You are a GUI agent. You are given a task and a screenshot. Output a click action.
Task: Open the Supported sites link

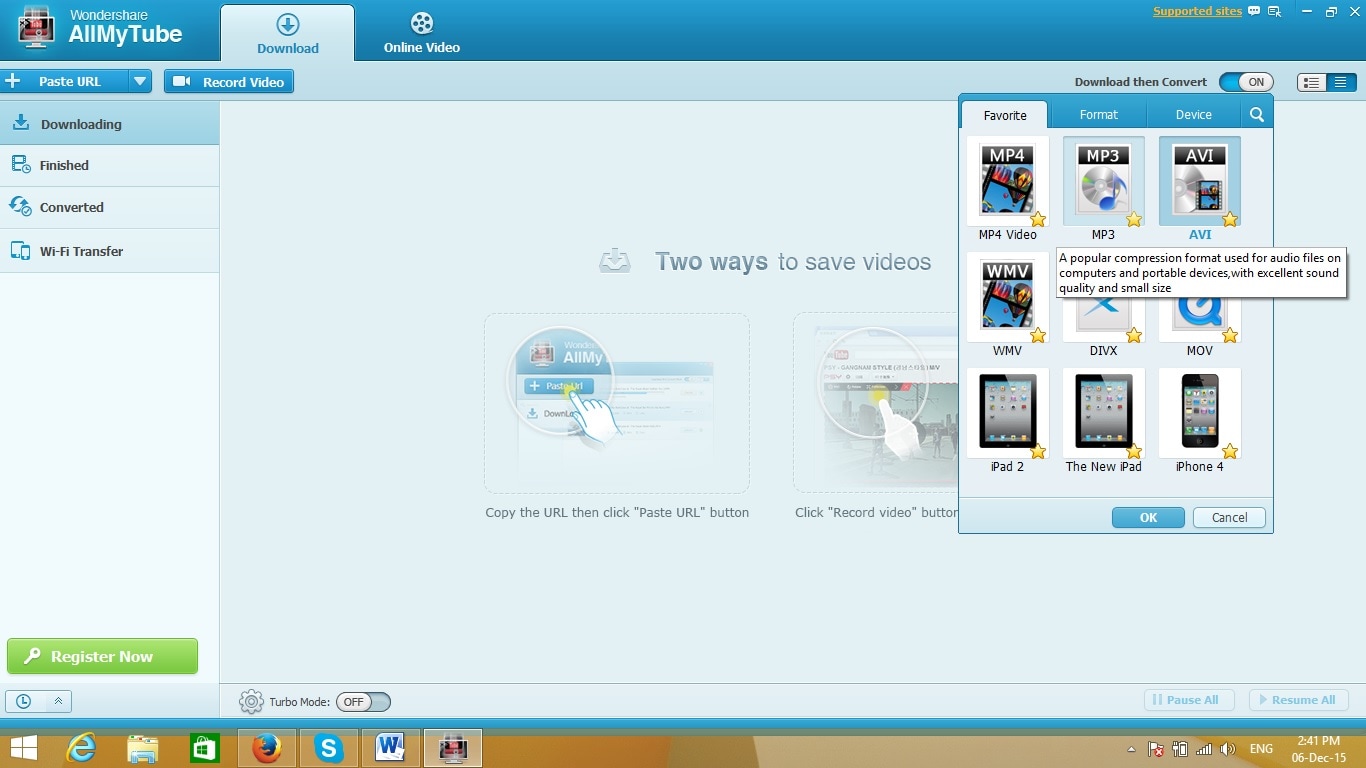click(x=1197, y=11)
